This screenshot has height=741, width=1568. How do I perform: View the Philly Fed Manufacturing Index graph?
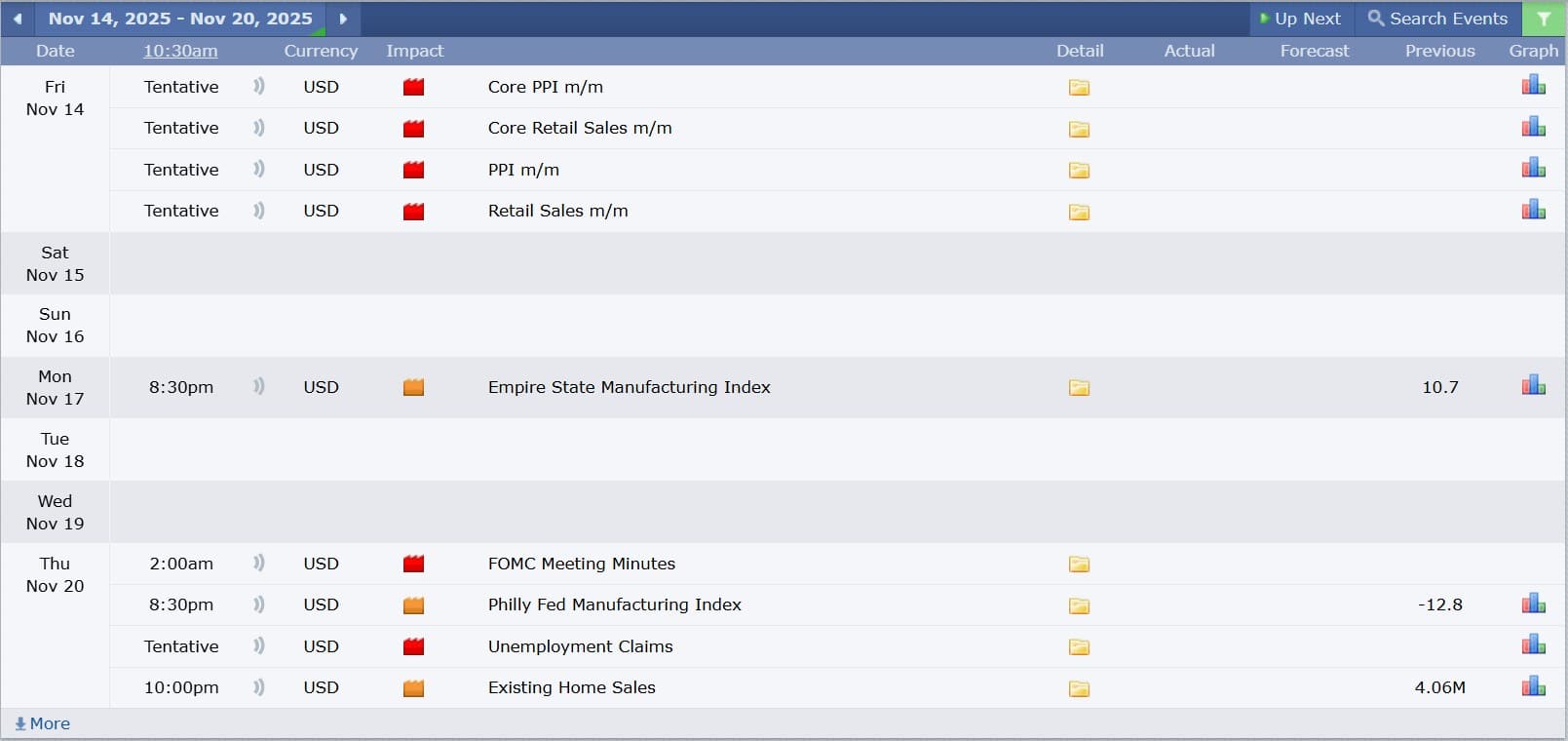pos(1533,604)
